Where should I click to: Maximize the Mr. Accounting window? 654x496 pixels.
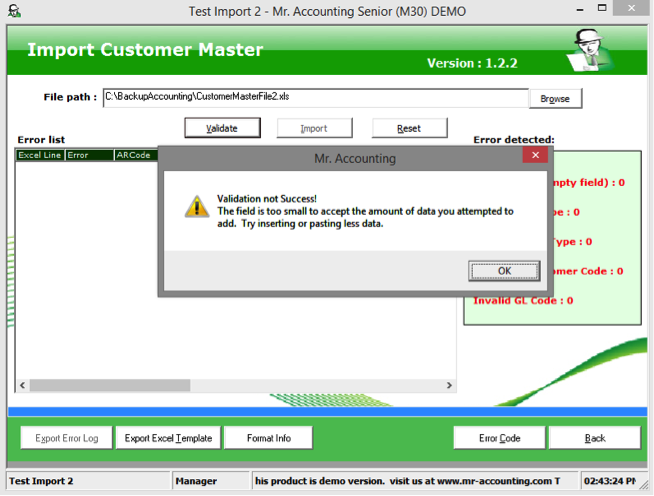(x=602, y=8)
